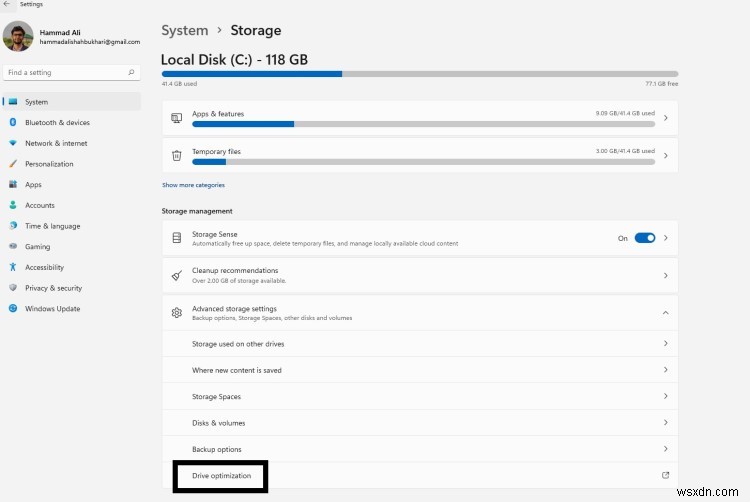
Task: Click the Privacy & security shield icon
Action: pyautogui.click(x=13, y=288)
